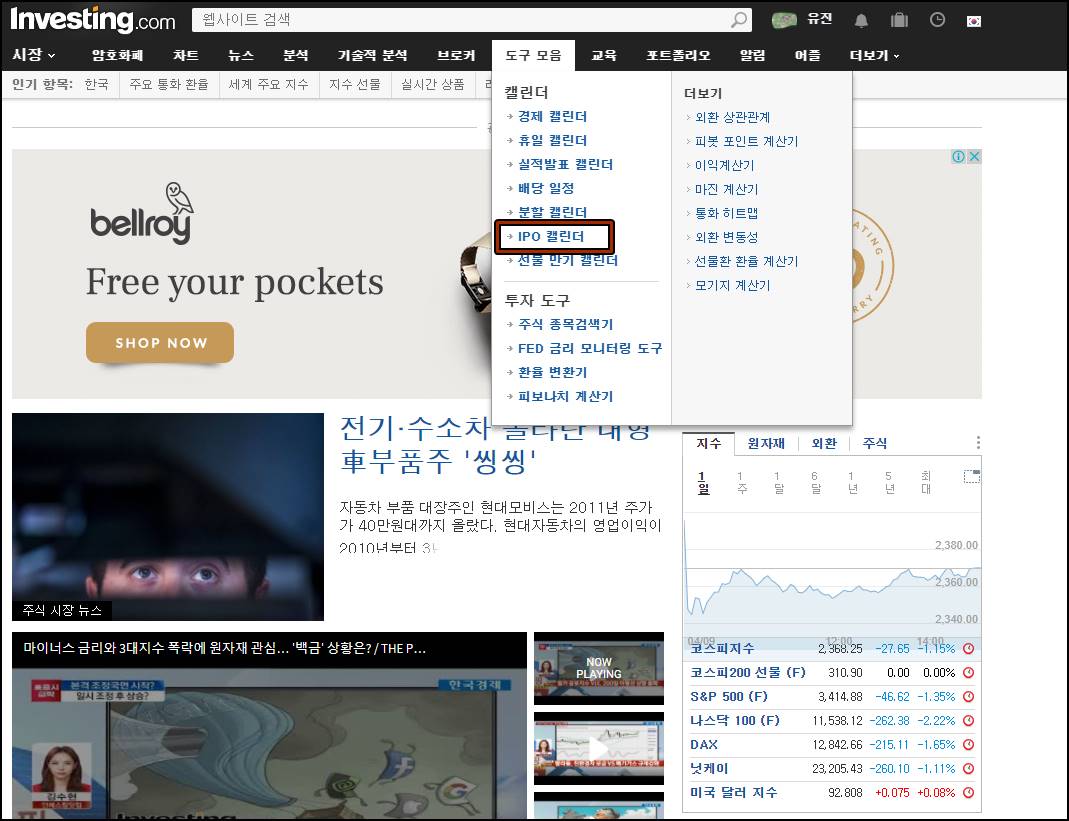Screen dimensions: 1069x821
Task: Click the 세계 주요 지수 popular item
Action: 269,85
